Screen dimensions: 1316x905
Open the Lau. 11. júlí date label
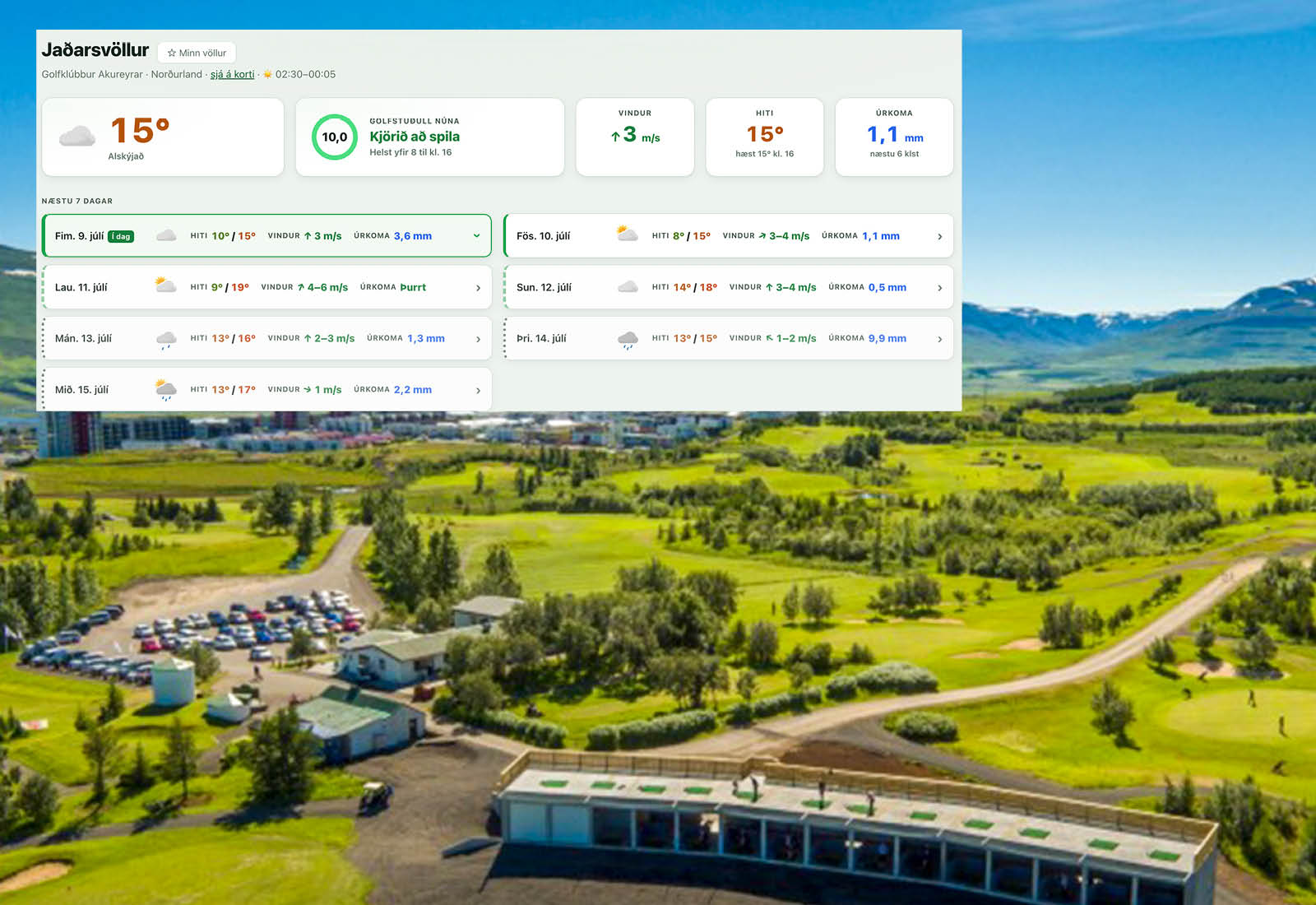(81, 287)
